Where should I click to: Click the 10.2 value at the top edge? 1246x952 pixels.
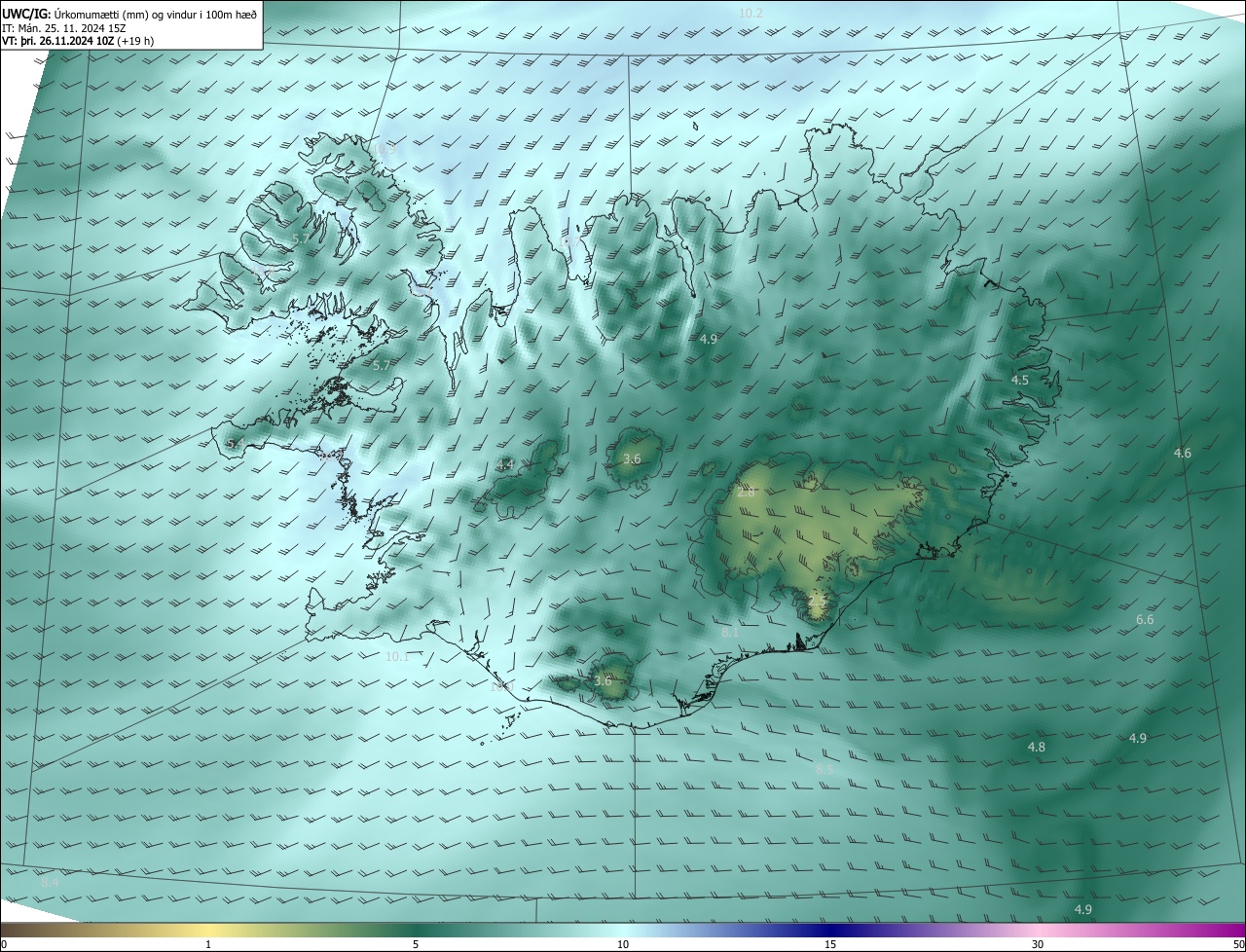point(751,14)
